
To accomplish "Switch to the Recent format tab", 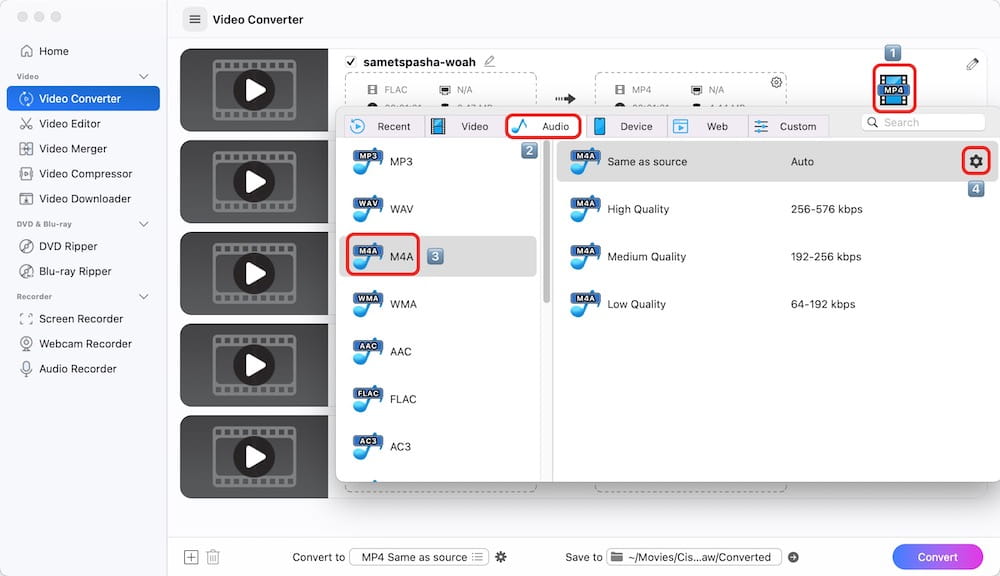I will (x=385, y=126).
